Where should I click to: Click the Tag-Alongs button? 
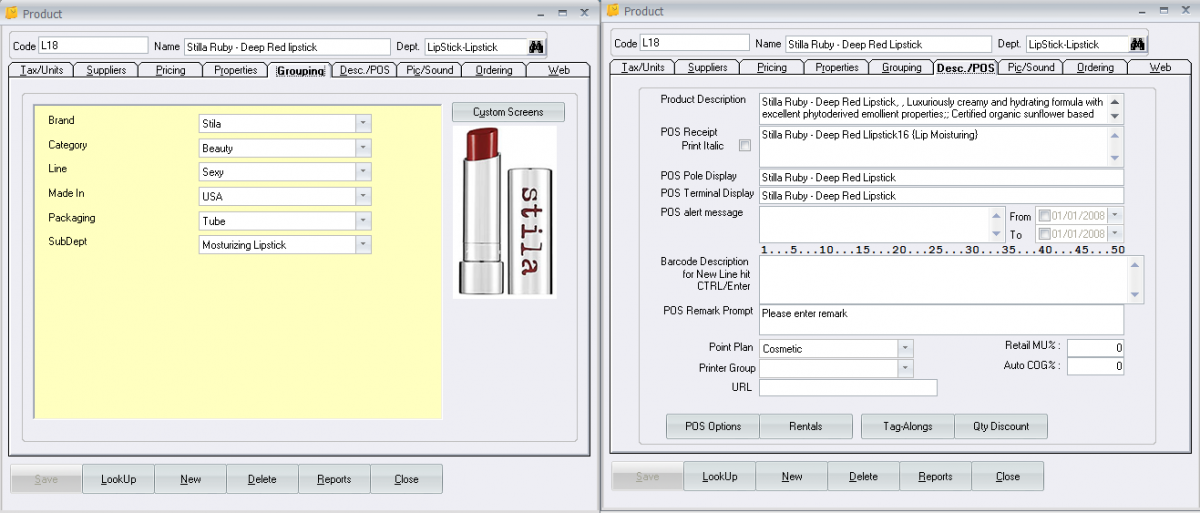click(x=908, y=426)
